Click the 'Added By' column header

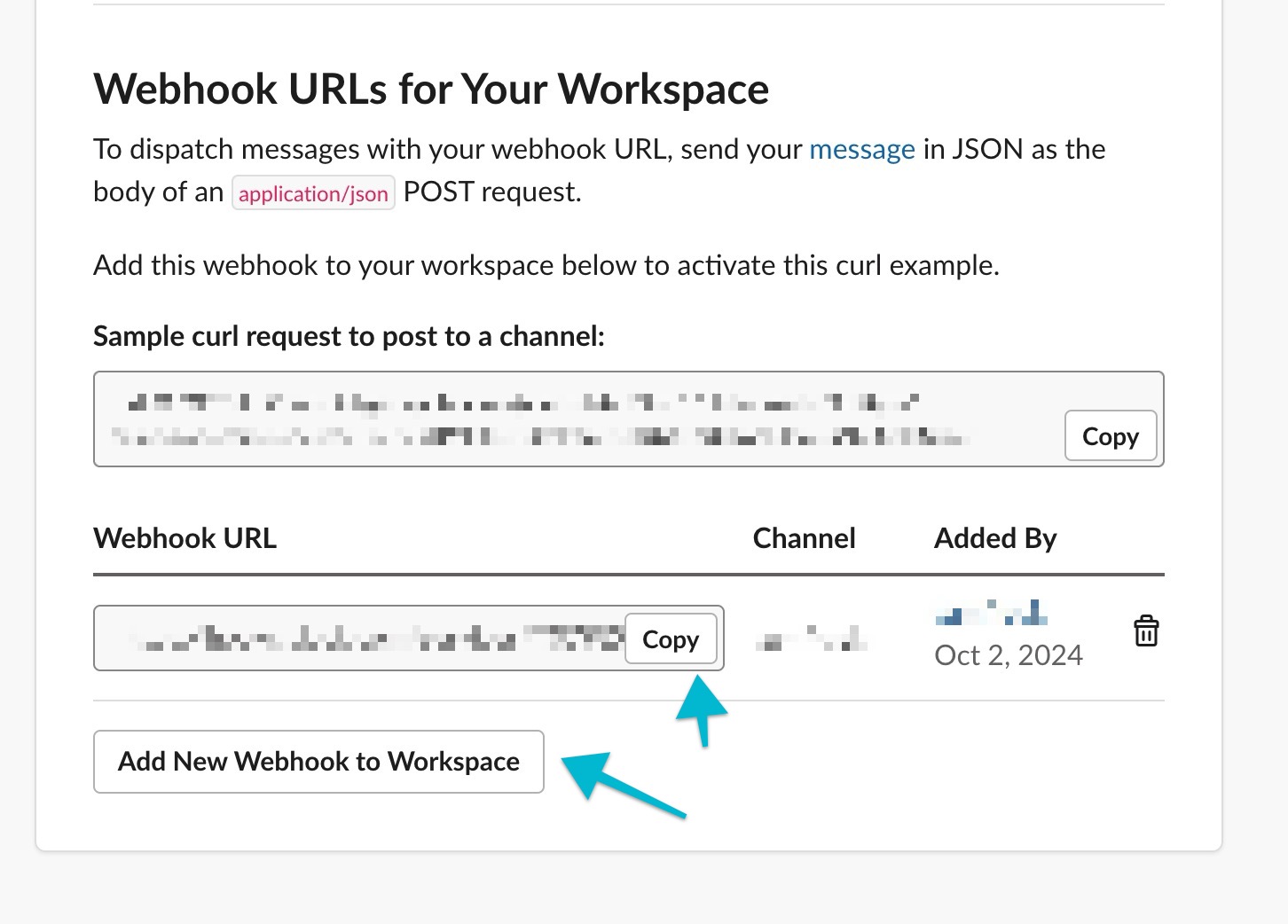(995, 538)
